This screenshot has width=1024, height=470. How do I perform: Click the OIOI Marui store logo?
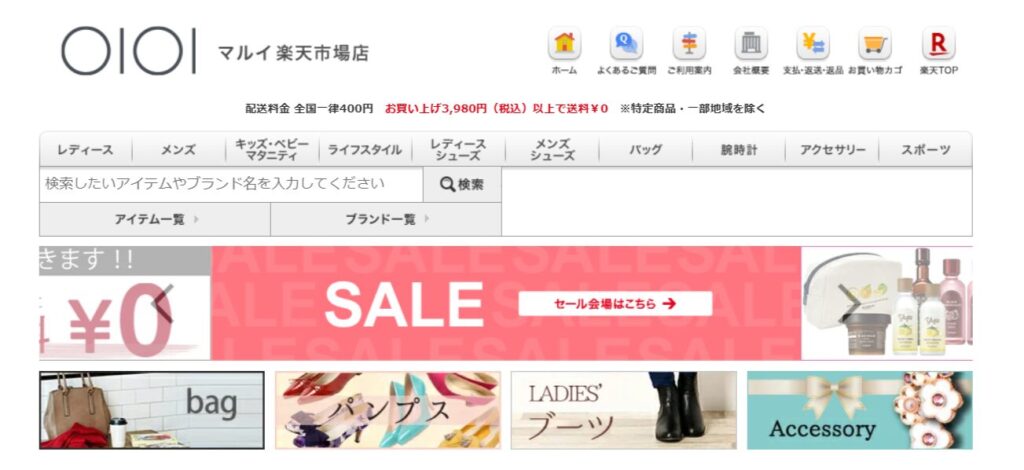pos(129,51)
